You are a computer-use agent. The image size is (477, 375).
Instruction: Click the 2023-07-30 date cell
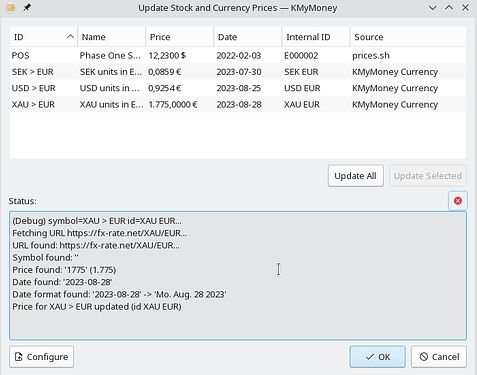coord(248,72)
